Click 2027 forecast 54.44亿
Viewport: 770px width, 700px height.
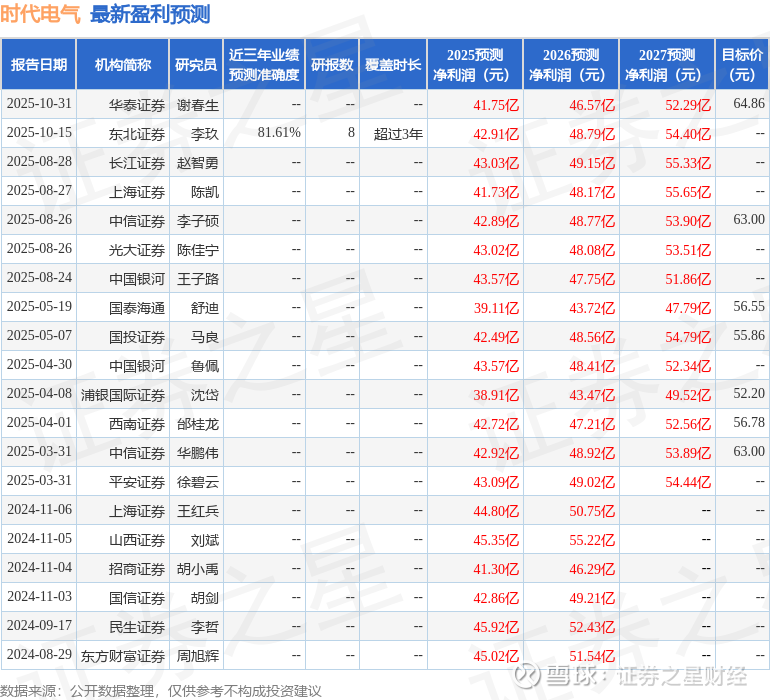(688, 482)
